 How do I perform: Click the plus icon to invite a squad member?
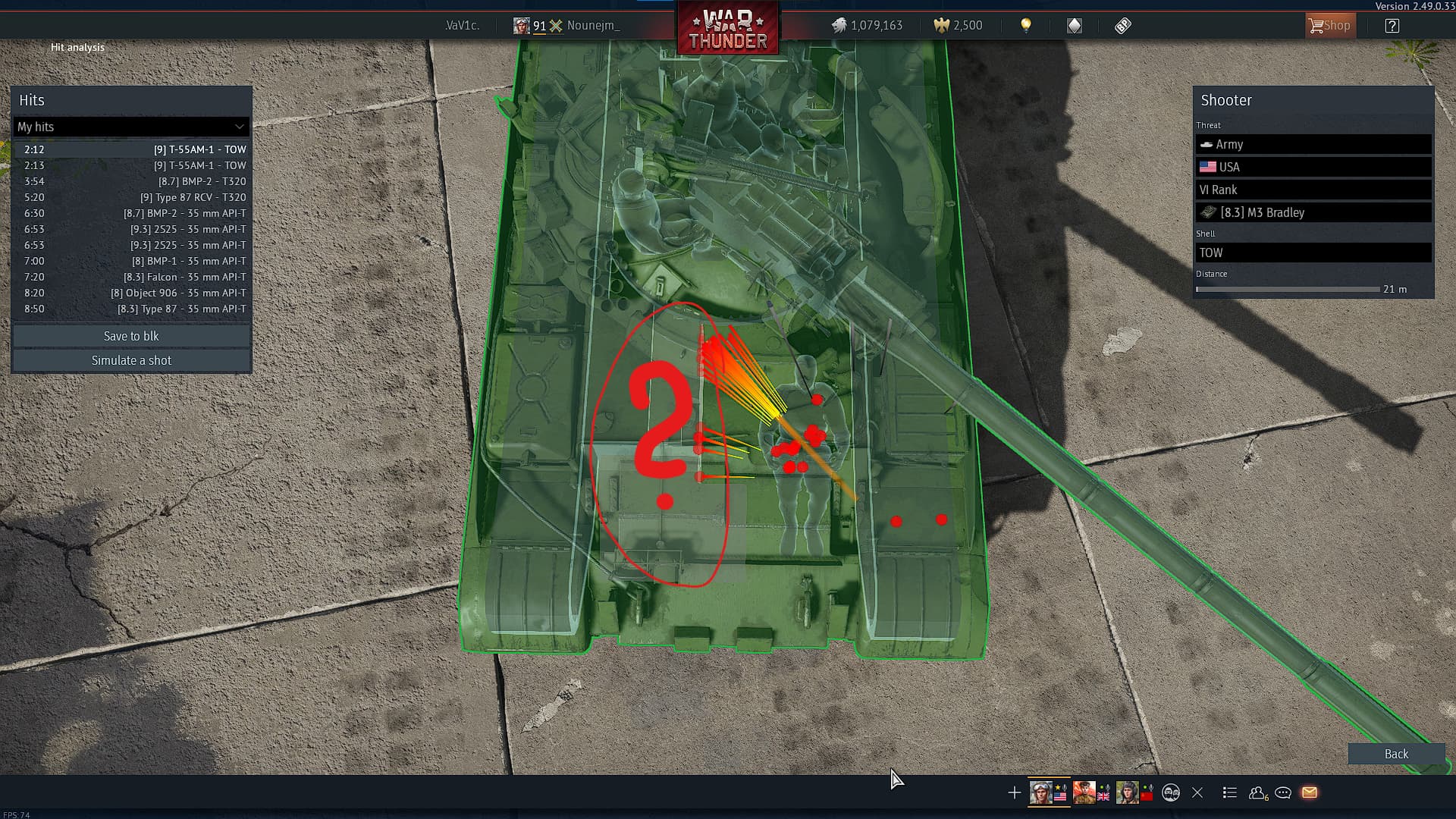[1014, 792]
